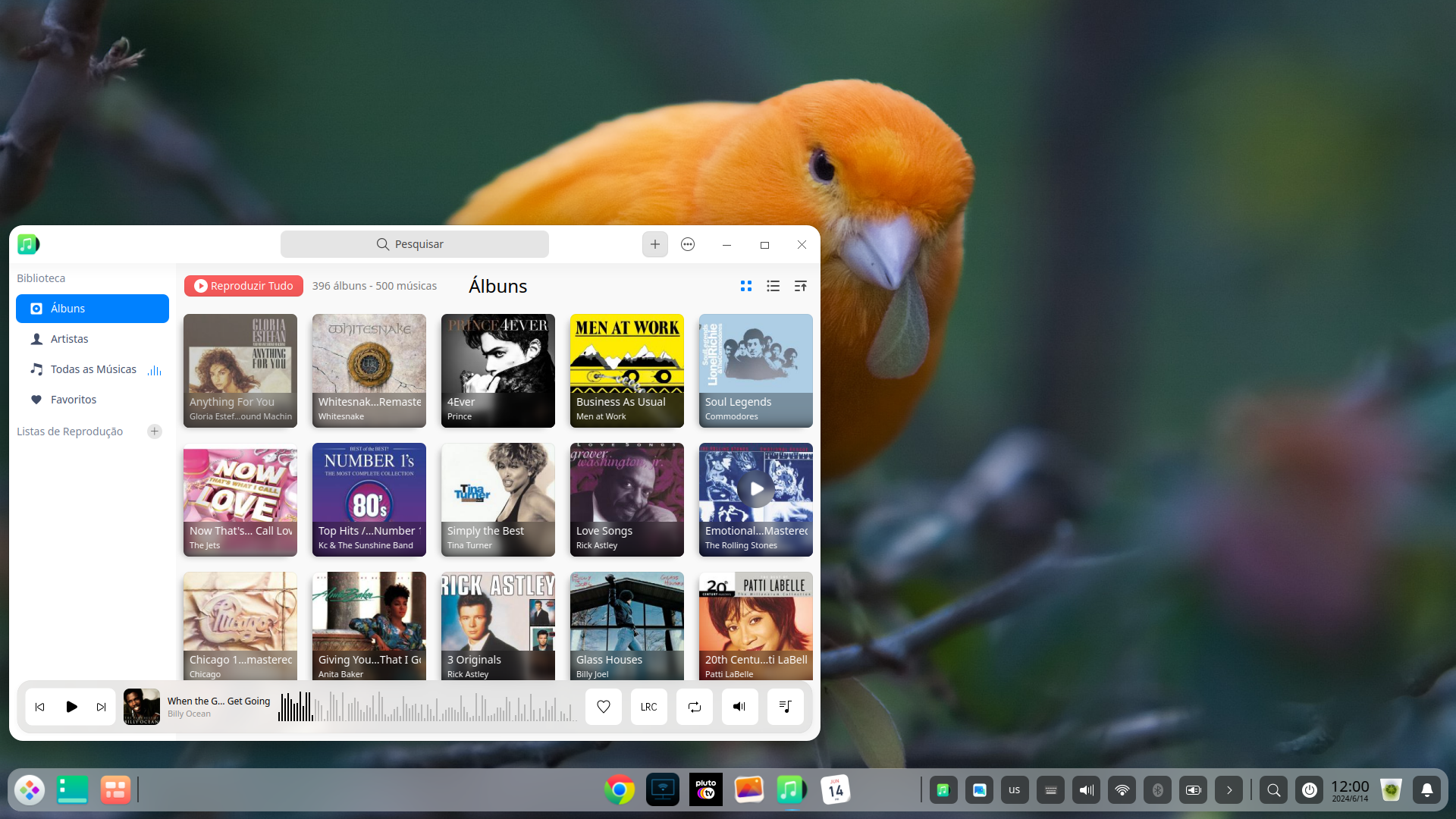Toggle the repeat playback mode button
The image size is (1456, 819).
click(695, 707)
